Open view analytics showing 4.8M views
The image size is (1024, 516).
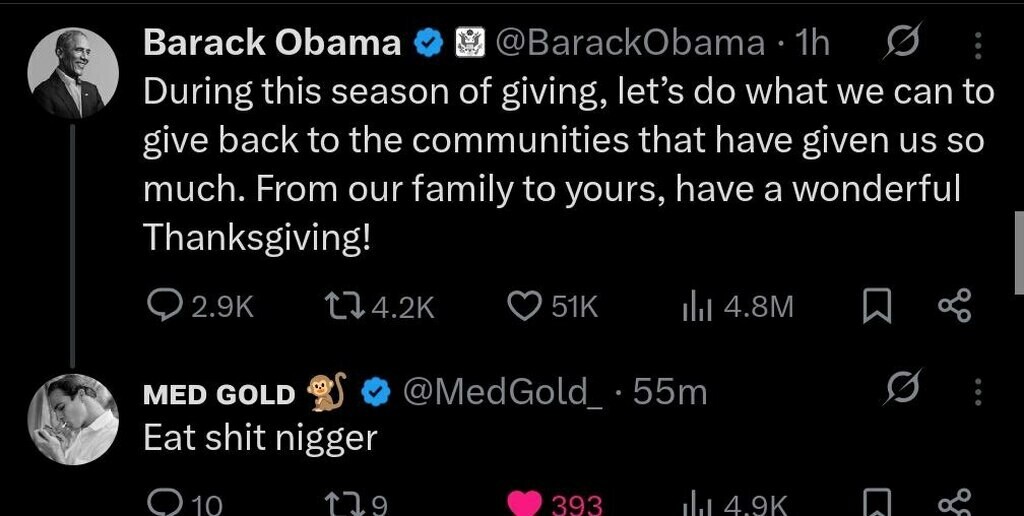point(694,307)
